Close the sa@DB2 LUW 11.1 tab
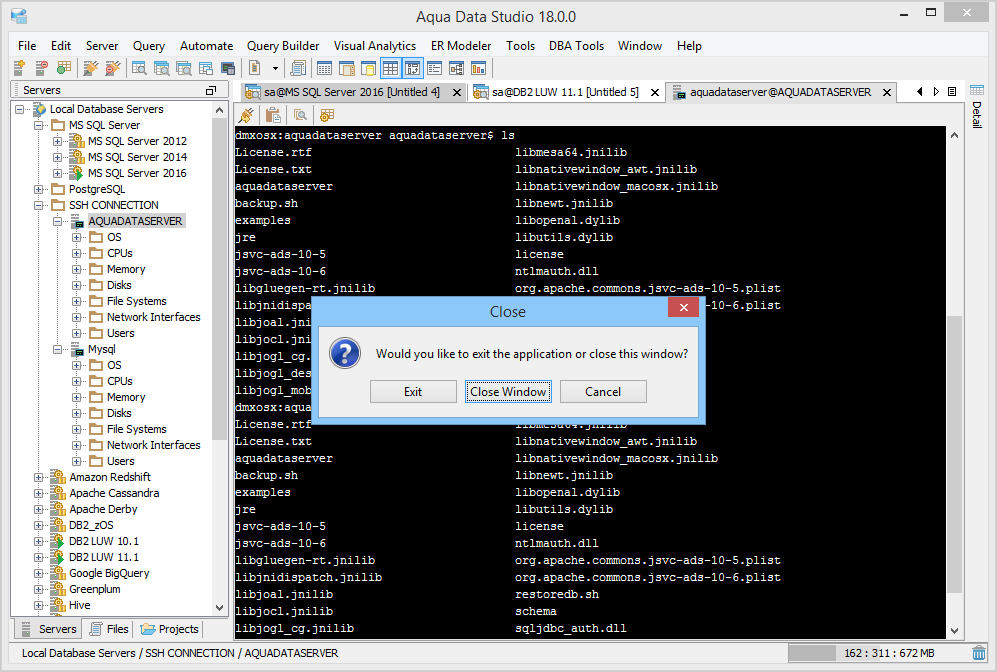 pos(655,93)
